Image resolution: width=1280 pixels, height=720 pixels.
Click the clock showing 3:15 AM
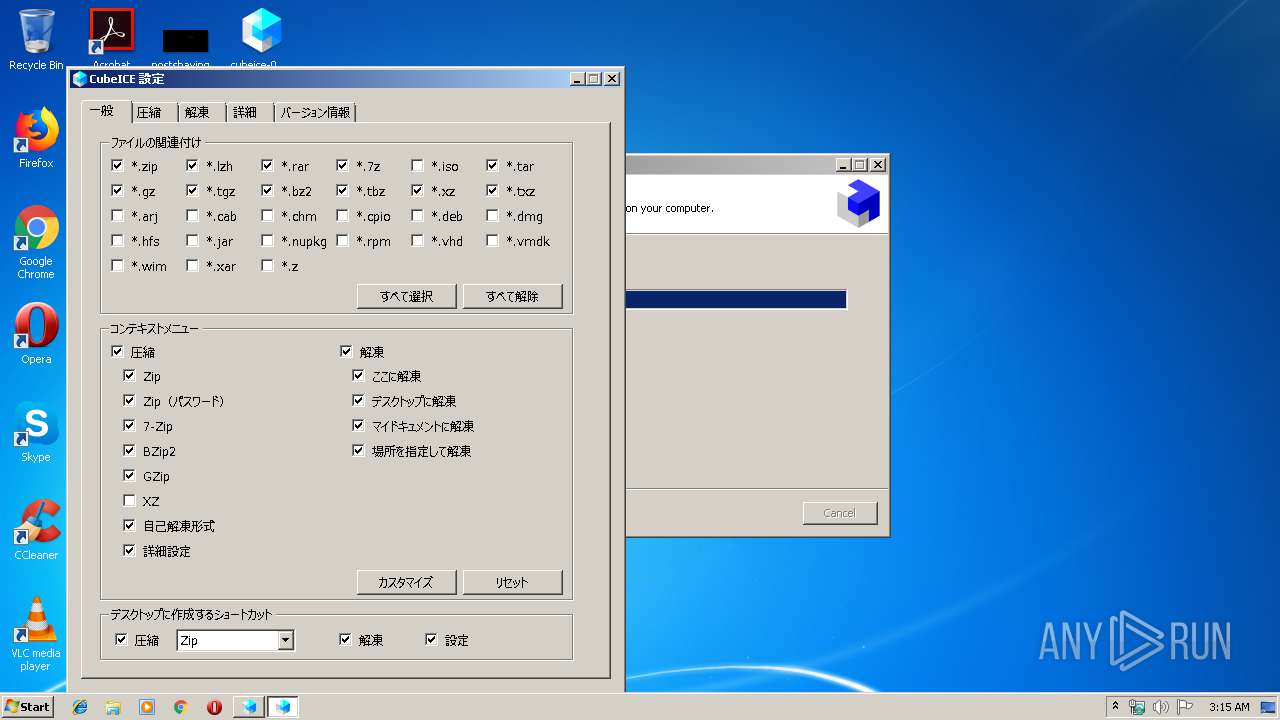[x=1229, y=707]
